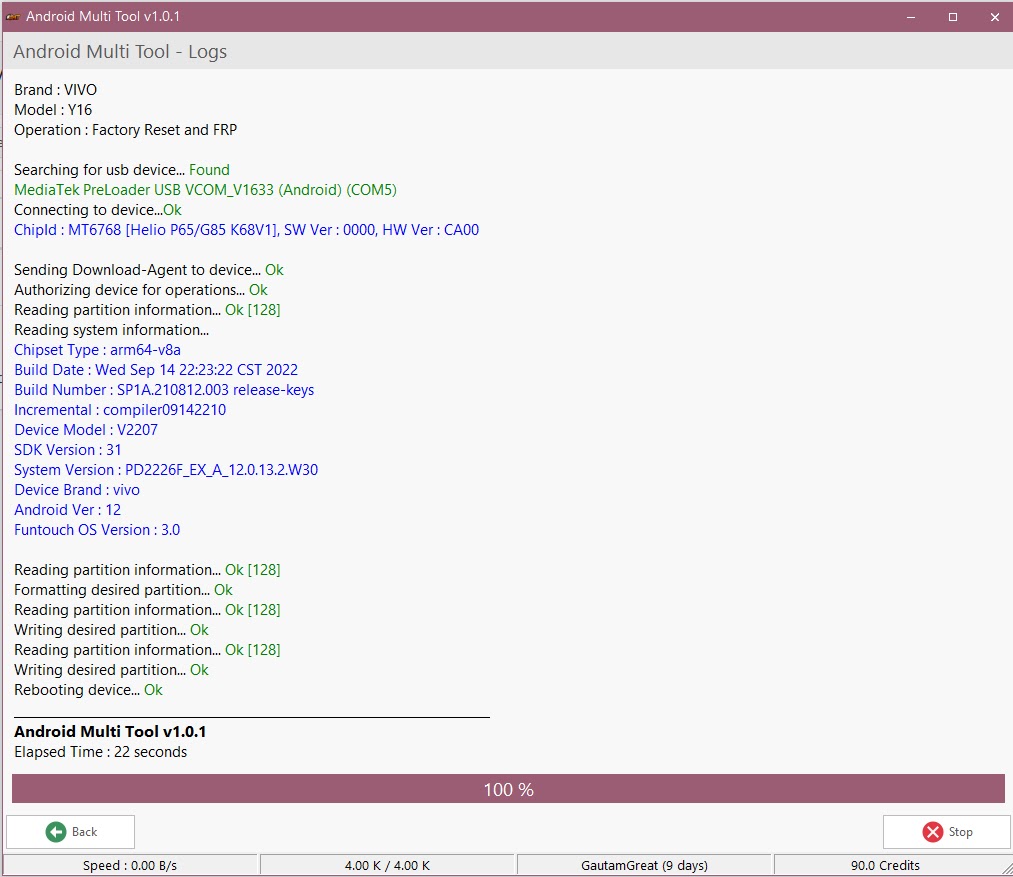This screenshot has width=1013, height=877.
Task: Click the 'Android Ver : 12' line
Action: point(67,511)
